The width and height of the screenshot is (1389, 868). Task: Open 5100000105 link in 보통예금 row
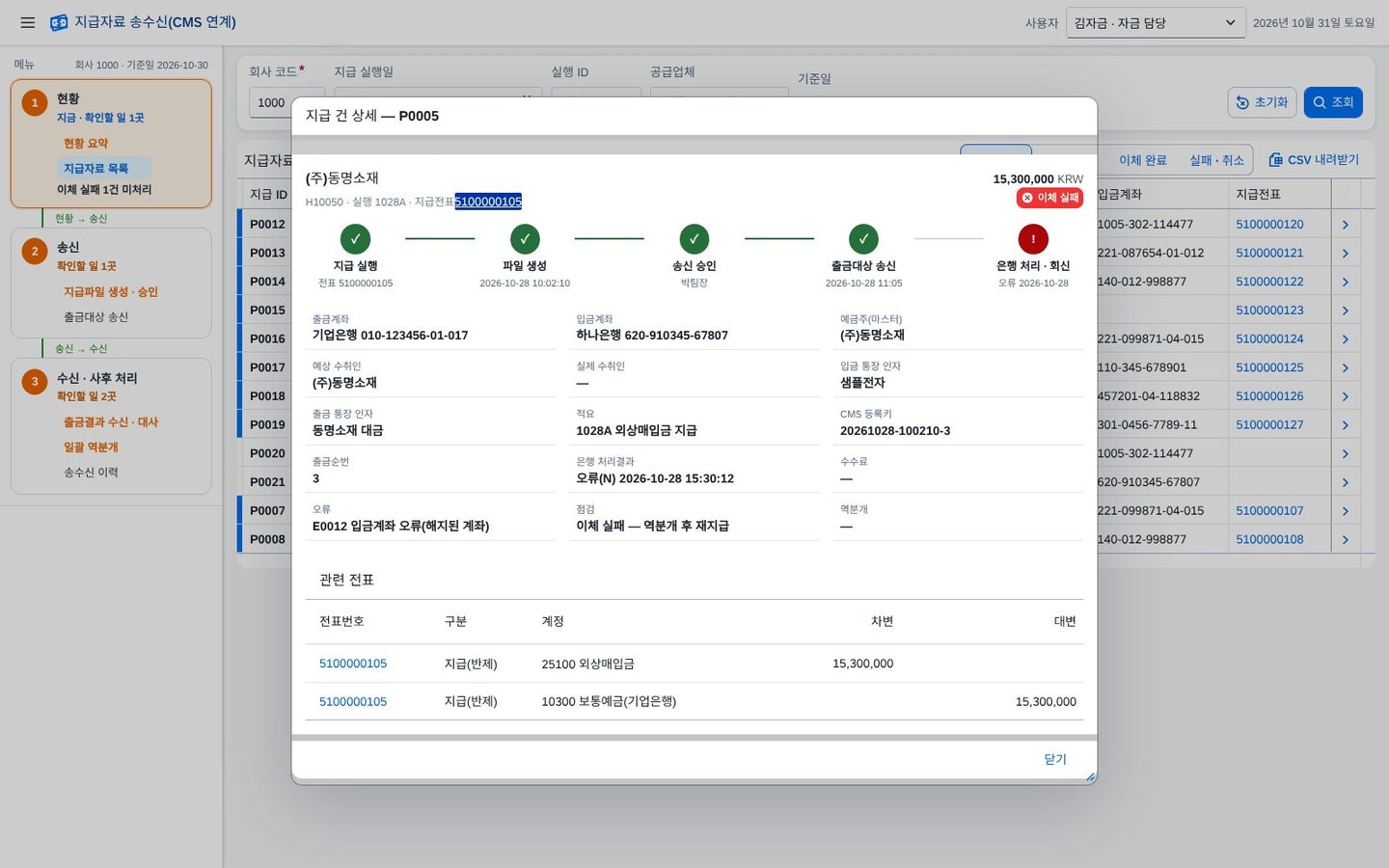point(353,701)
